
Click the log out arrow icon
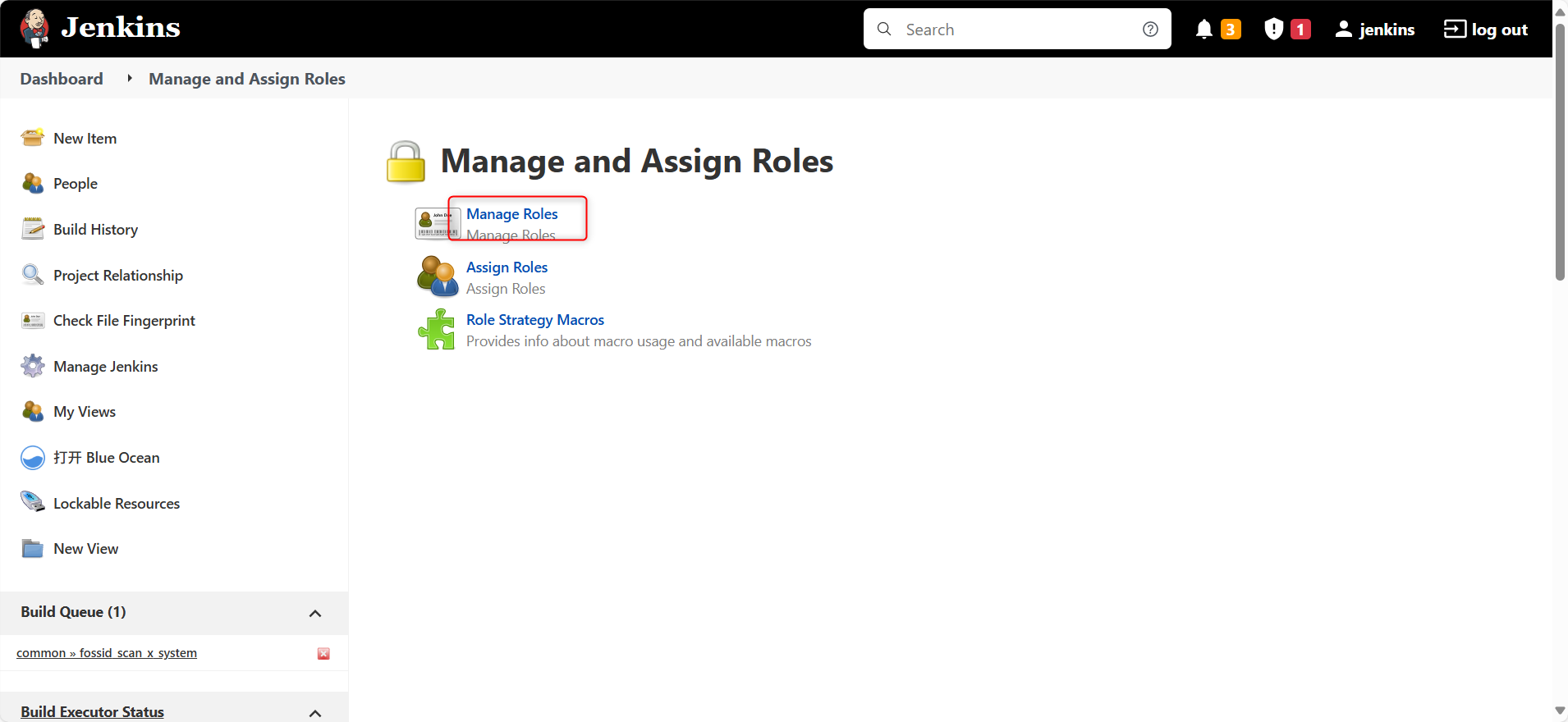[1455, 30]
